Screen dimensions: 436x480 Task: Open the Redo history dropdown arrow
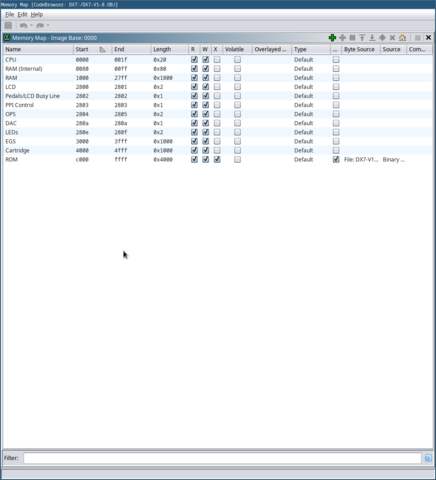[x=48, y=25]
